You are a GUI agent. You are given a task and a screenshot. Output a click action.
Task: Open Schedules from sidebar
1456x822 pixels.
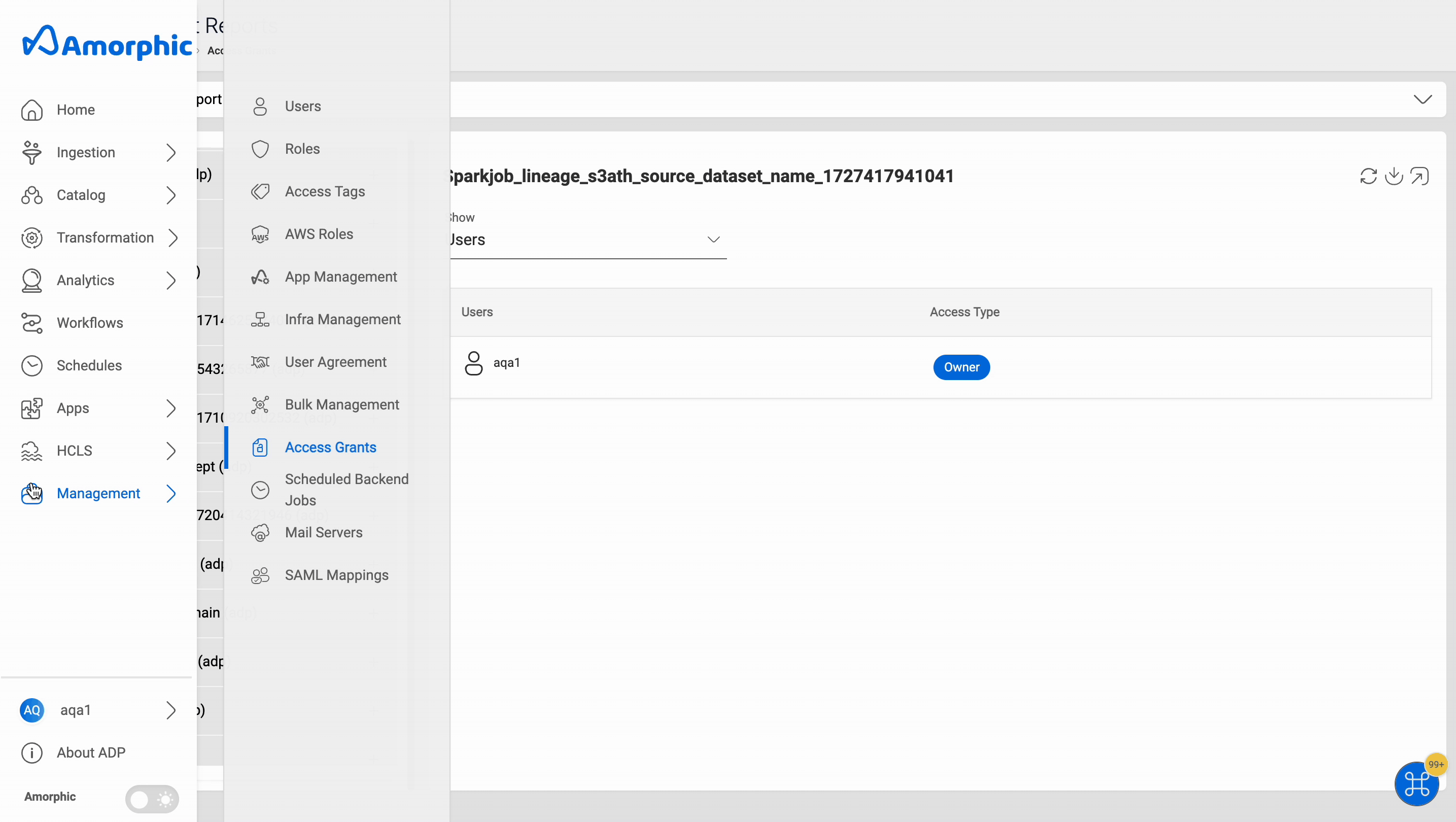pyautogui.click(x=89, y=366)
